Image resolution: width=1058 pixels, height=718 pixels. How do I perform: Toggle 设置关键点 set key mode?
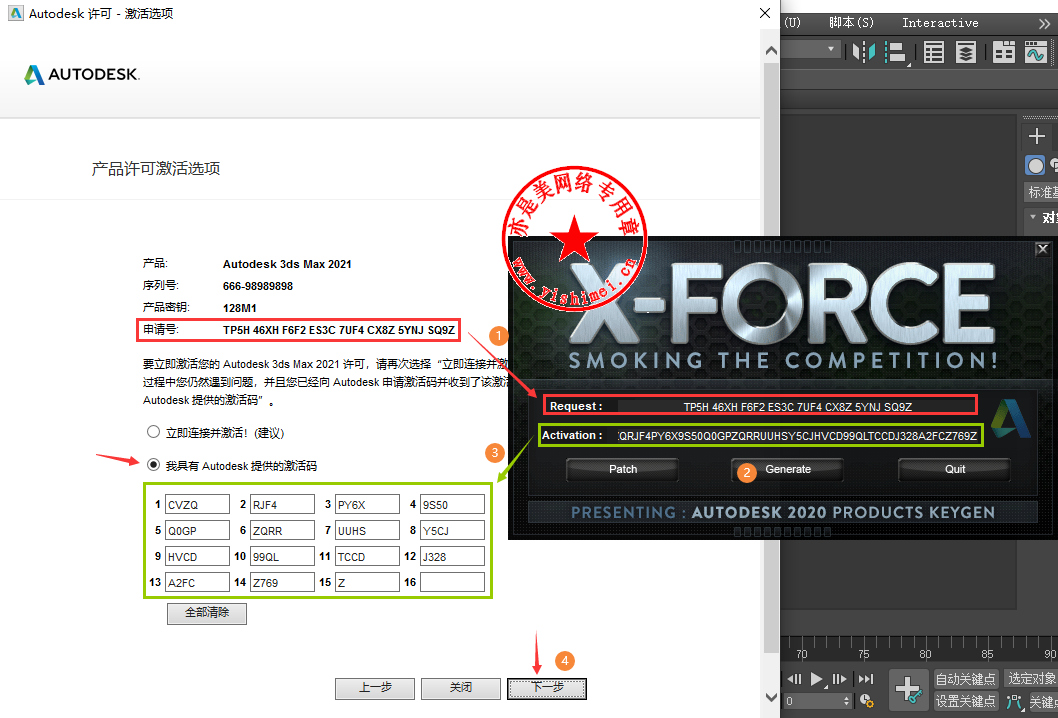[x=965, y=701]
